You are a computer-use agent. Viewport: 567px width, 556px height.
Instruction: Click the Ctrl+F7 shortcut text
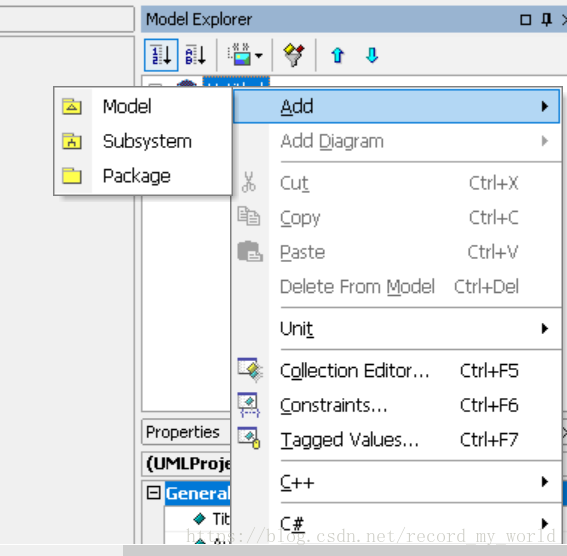click(x=489, y=440)
